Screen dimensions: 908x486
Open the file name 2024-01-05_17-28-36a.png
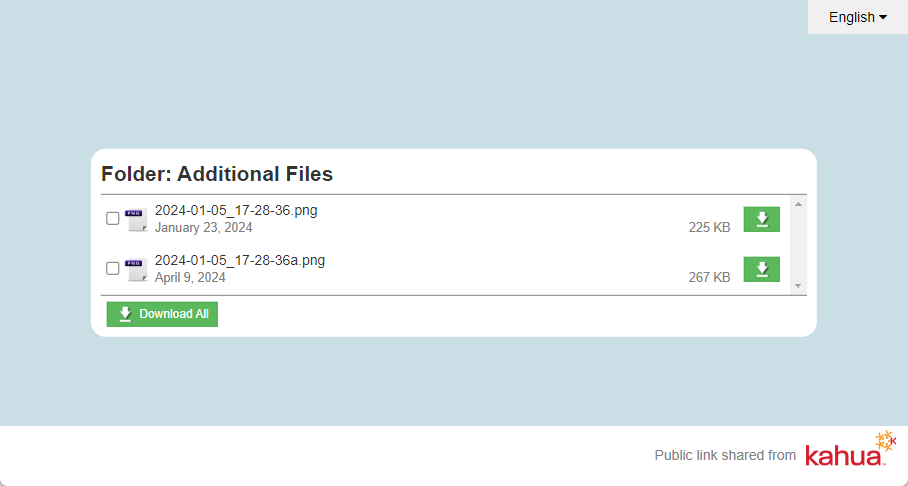pyautogui.click(x=240, y=260)
